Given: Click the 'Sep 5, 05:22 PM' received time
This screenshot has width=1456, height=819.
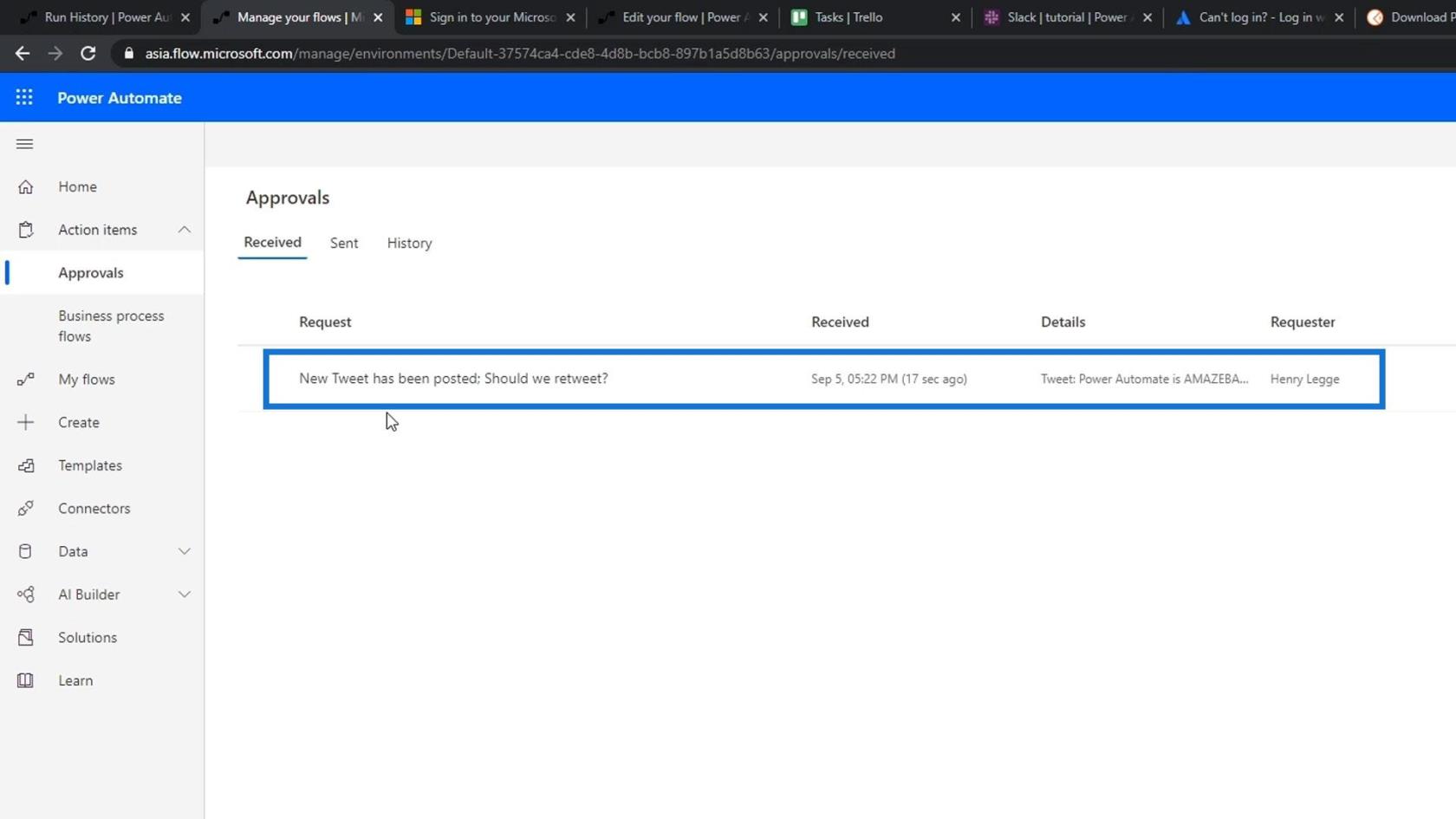Looking at the screenshot, I should (889, 379).
